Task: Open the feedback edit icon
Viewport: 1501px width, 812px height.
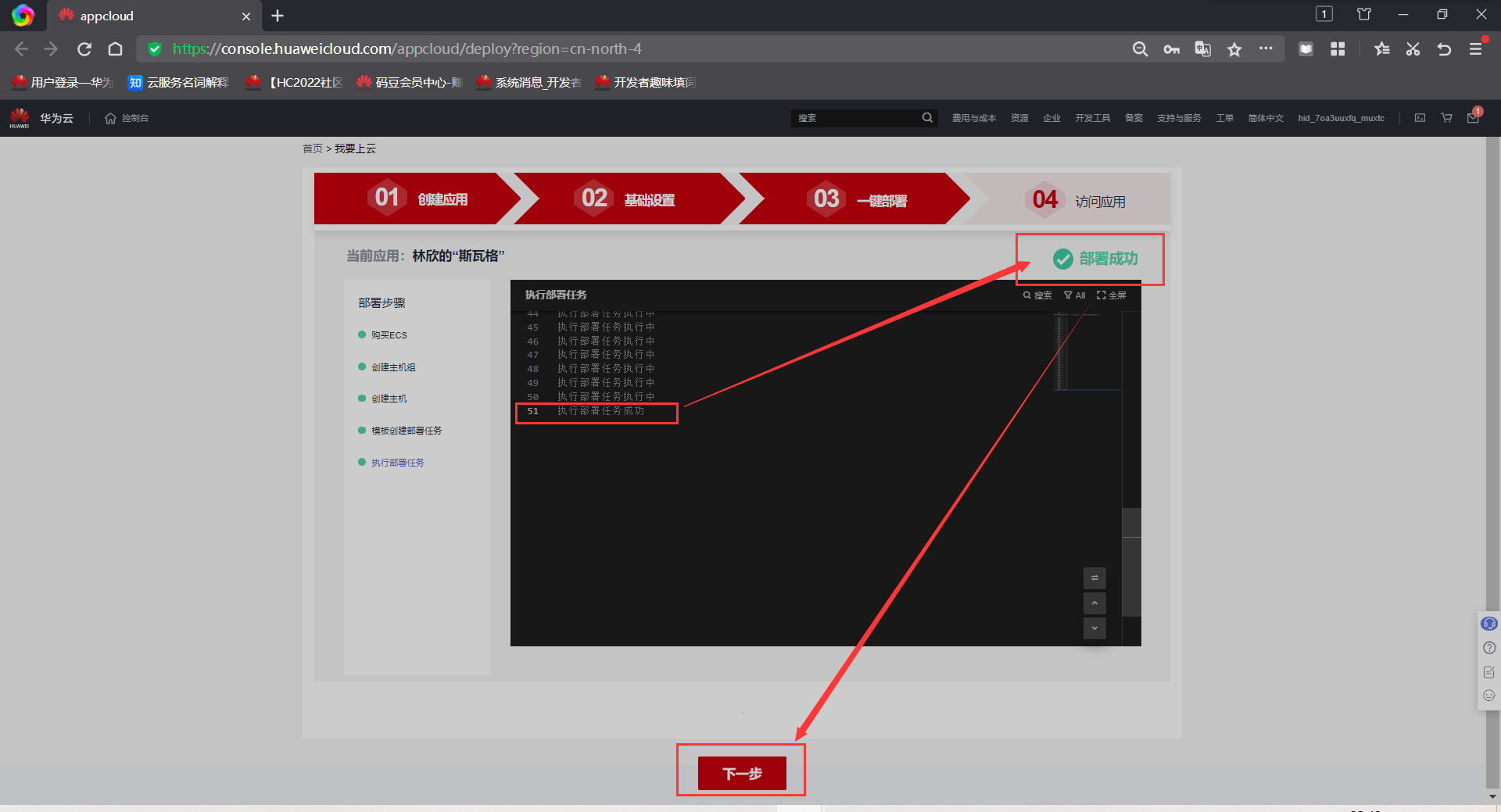Action: point(1489,672)
